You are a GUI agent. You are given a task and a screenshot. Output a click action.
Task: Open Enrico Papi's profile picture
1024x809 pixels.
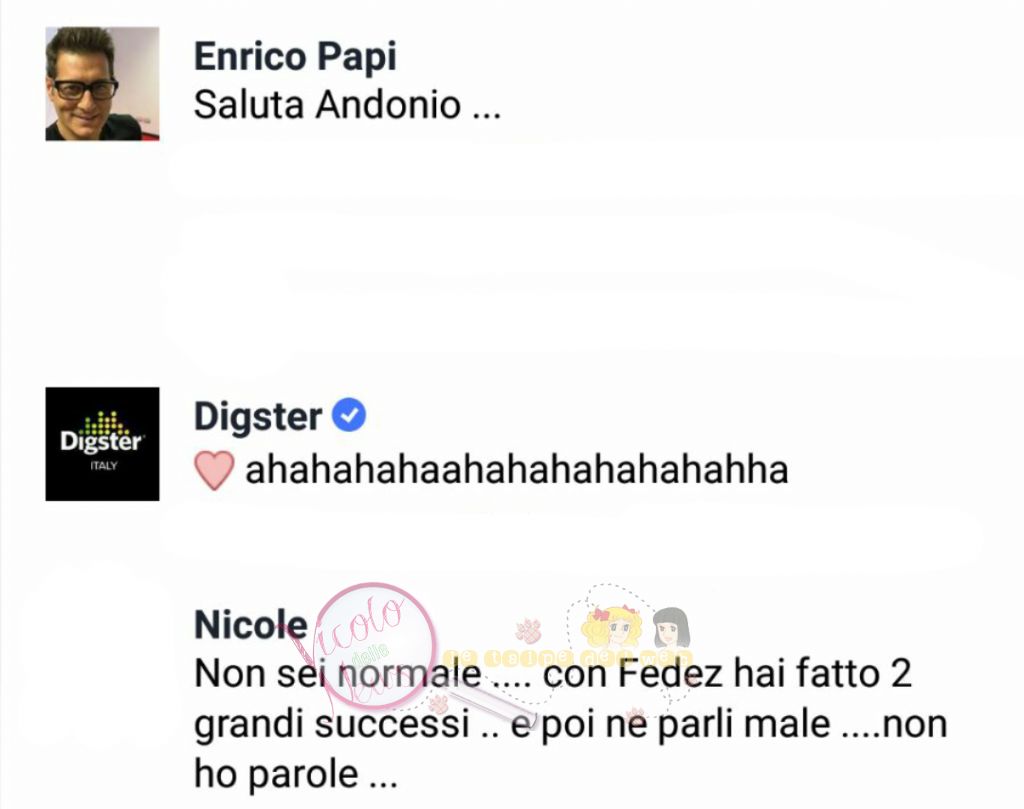click(103, 84)
